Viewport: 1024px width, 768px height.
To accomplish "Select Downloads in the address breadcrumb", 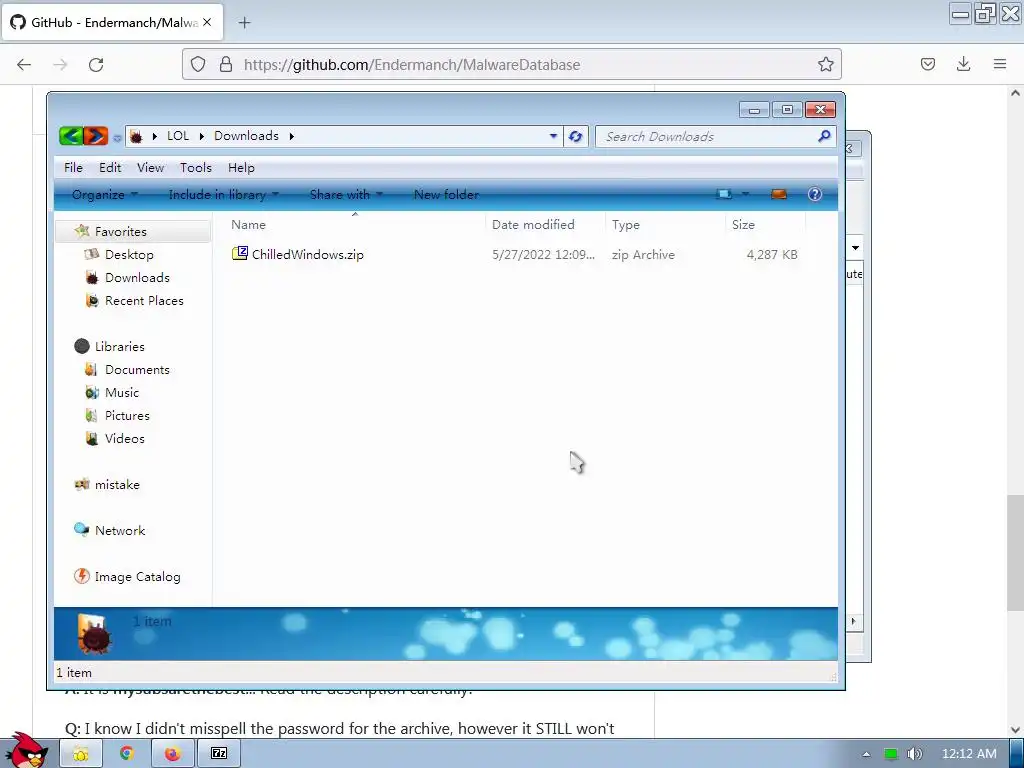I will click(246, 136).
